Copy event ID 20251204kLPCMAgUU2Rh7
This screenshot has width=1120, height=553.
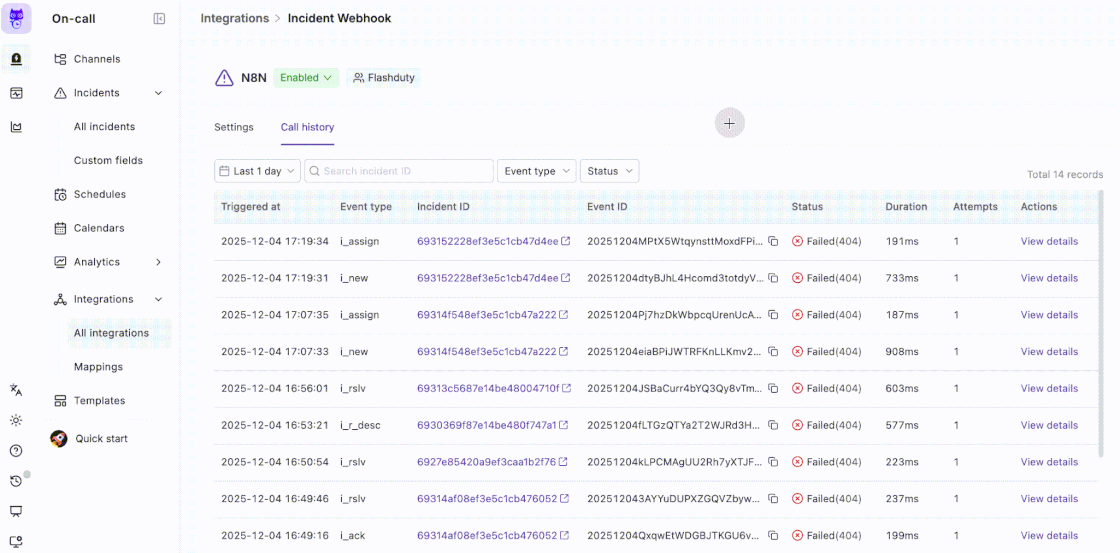(x=773, y=462)
